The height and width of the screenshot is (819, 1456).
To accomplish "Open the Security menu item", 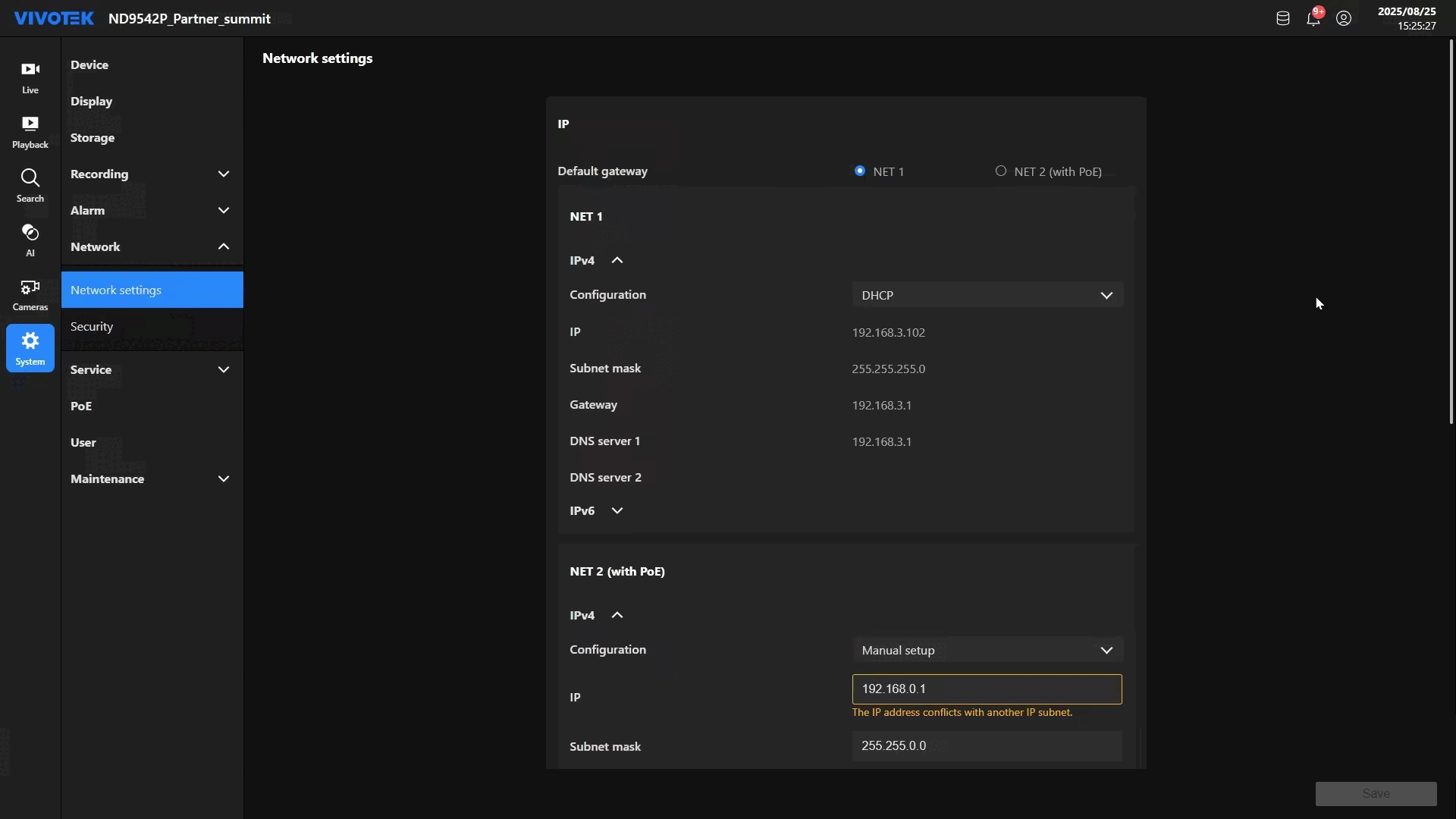I will 92,327.
